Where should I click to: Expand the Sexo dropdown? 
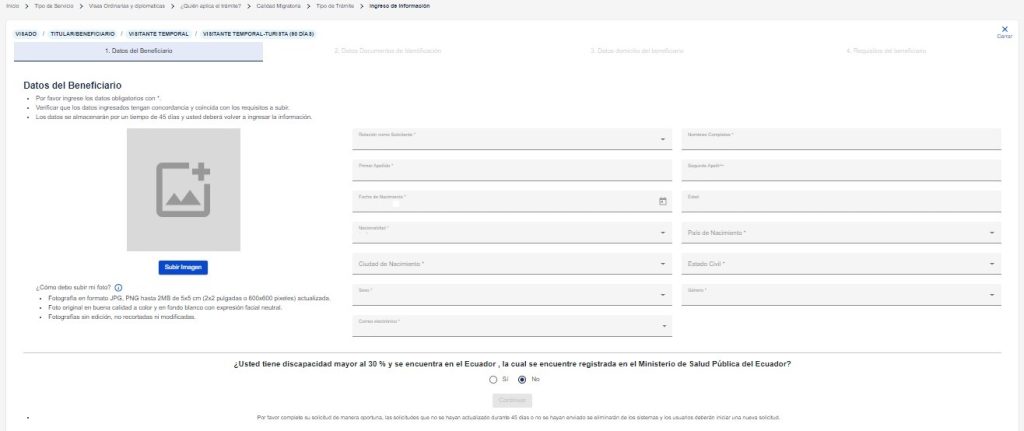pos(512,295)
